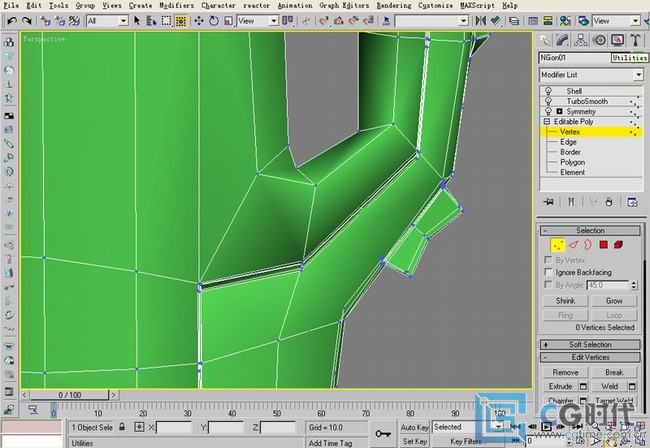Choose the Bind to Space Warp tool

pyautogui.click(x=74, y=21)
